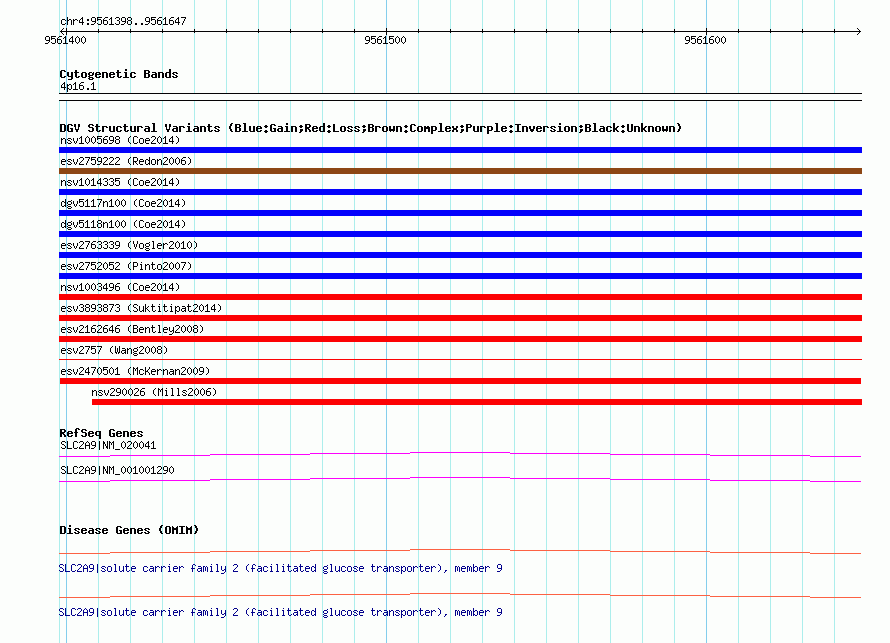This screenshot has width=890, height=643.
Task: Click the red bar under esv3893873
Action: click(x=460, y=318)
